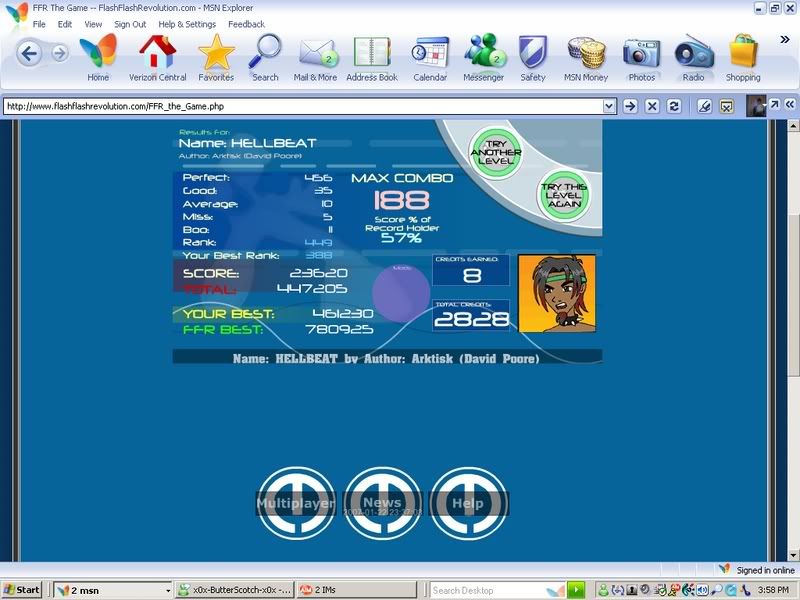Open Mail & More

click(x=315, y=54)
